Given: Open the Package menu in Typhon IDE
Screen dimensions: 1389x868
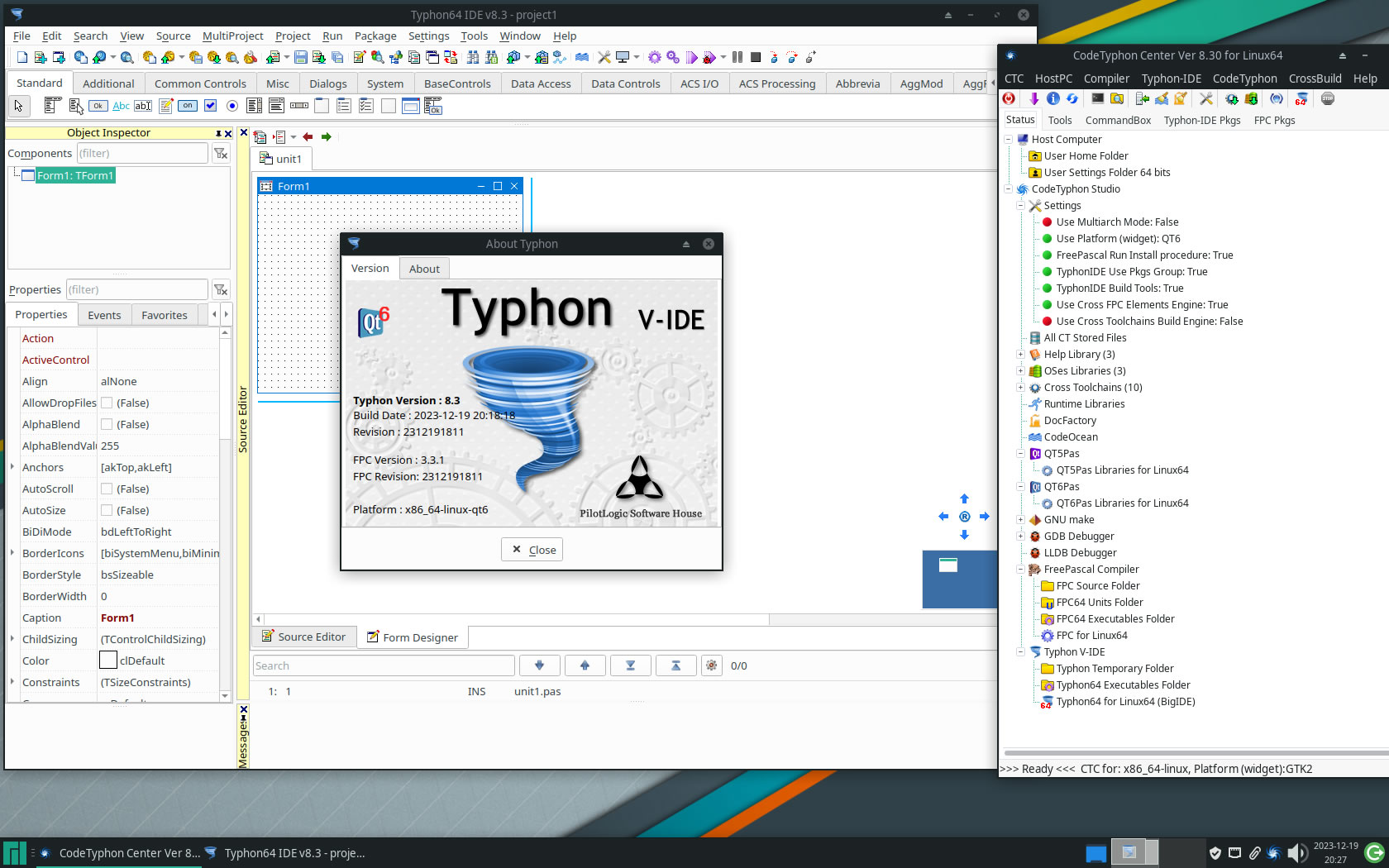Looking at the screenshot, I should [375, 36].
